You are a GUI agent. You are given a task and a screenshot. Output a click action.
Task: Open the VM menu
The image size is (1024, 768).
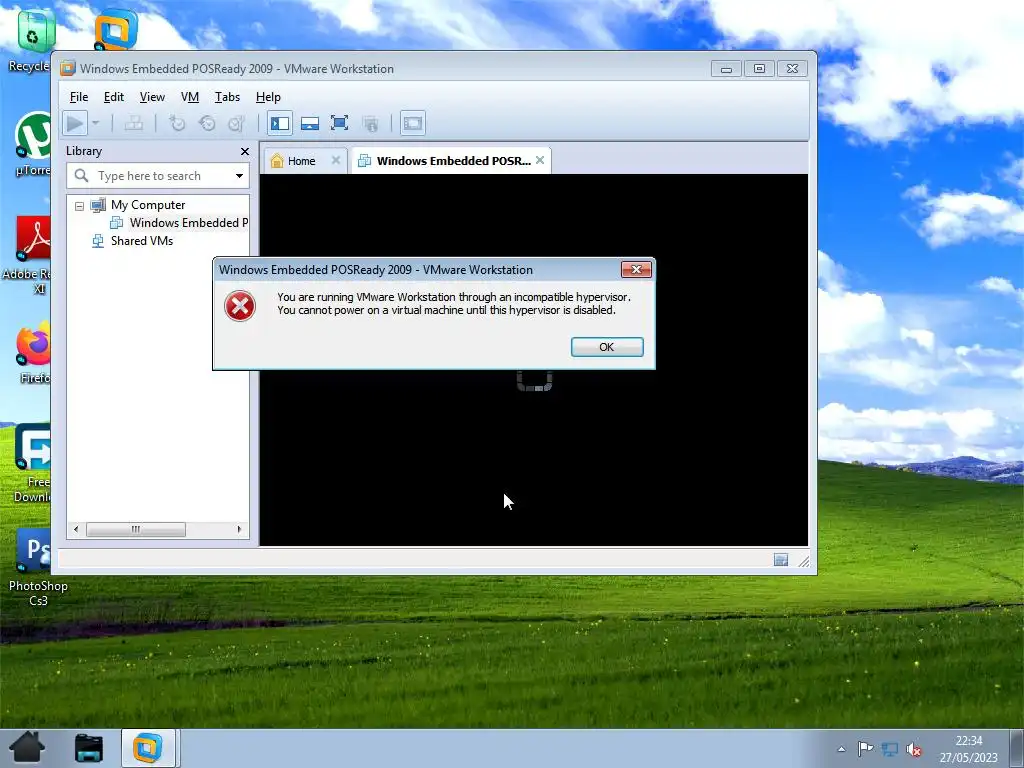(190, 97)
